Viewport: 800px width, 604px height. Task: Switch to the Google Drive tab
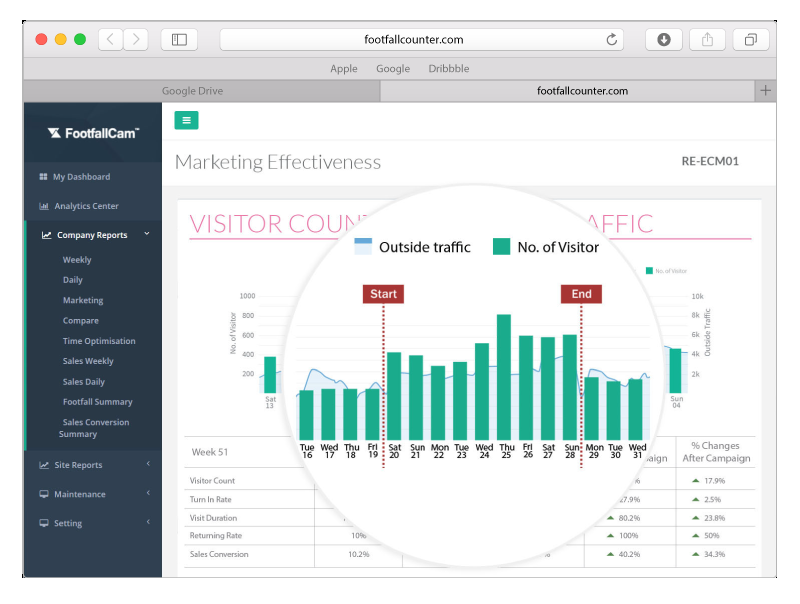click(x=193, y=91)
